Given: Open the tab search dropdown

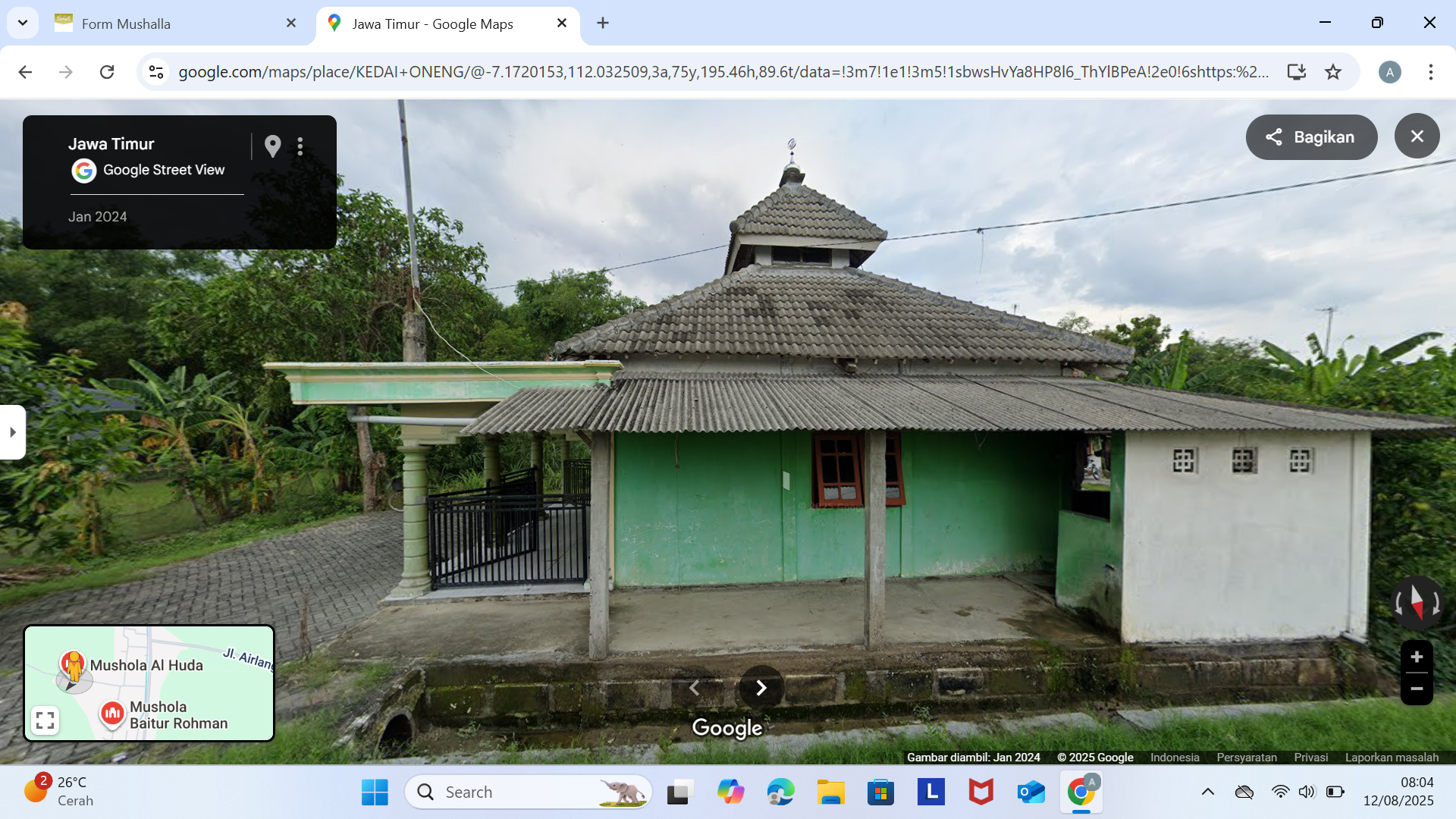Looking at the screenshot, I should click(x=23, y=23).
